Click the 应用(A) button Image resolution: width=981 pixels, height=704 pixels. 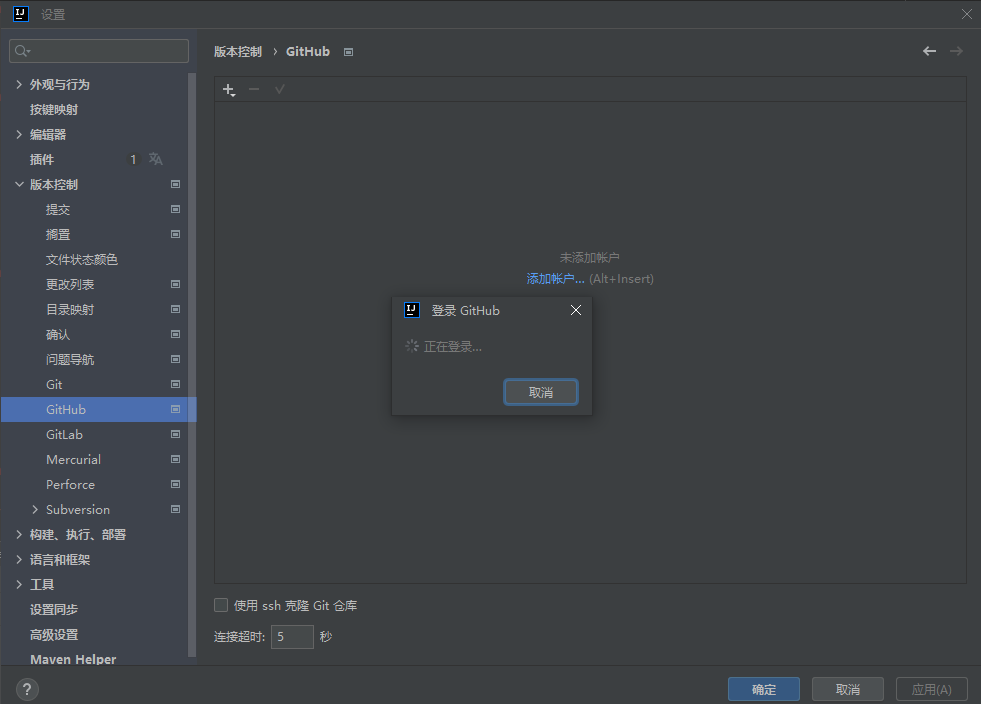[x=932, y=689]
